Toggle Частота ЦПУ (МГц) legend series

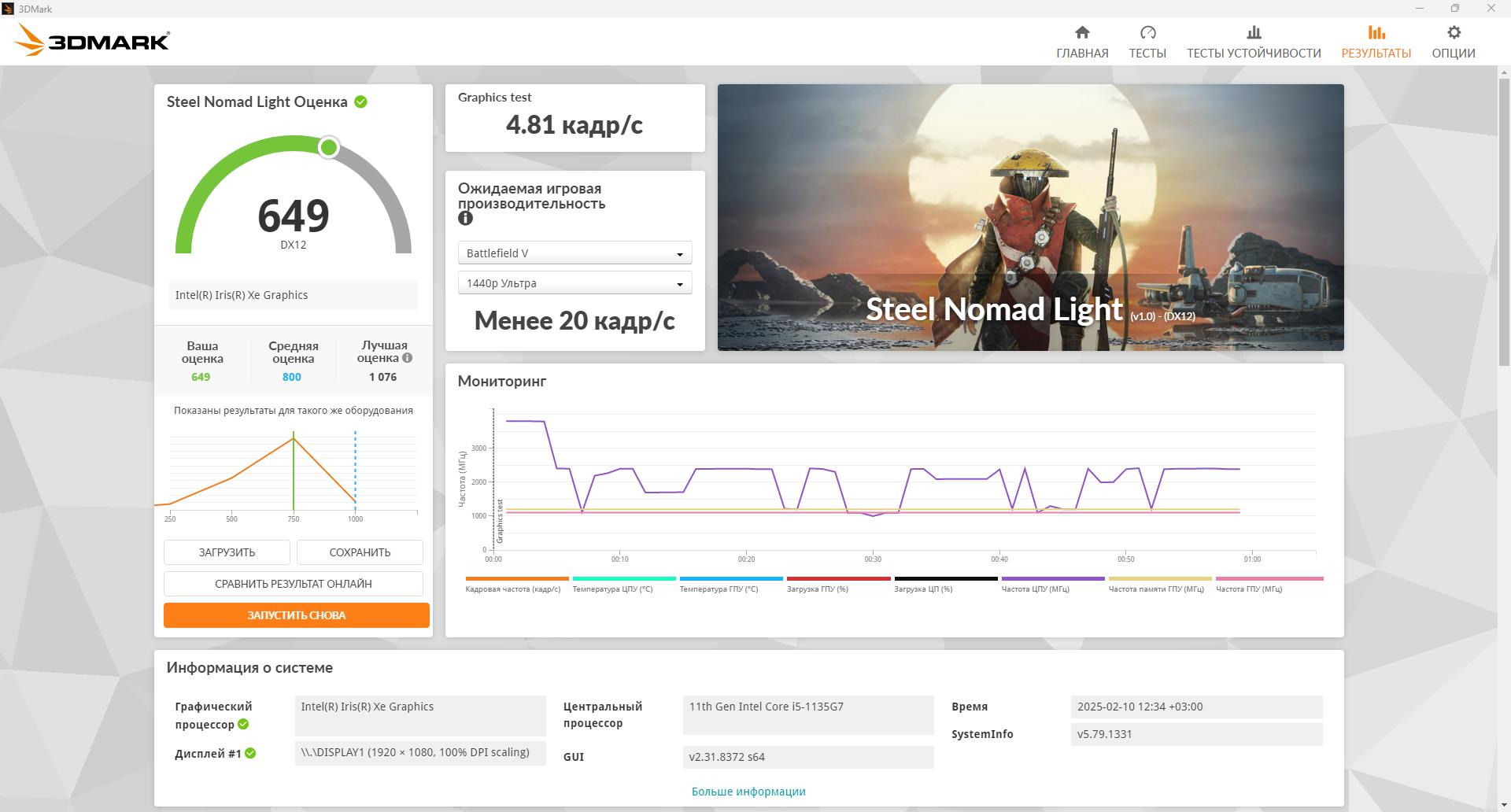point(1053,584)
